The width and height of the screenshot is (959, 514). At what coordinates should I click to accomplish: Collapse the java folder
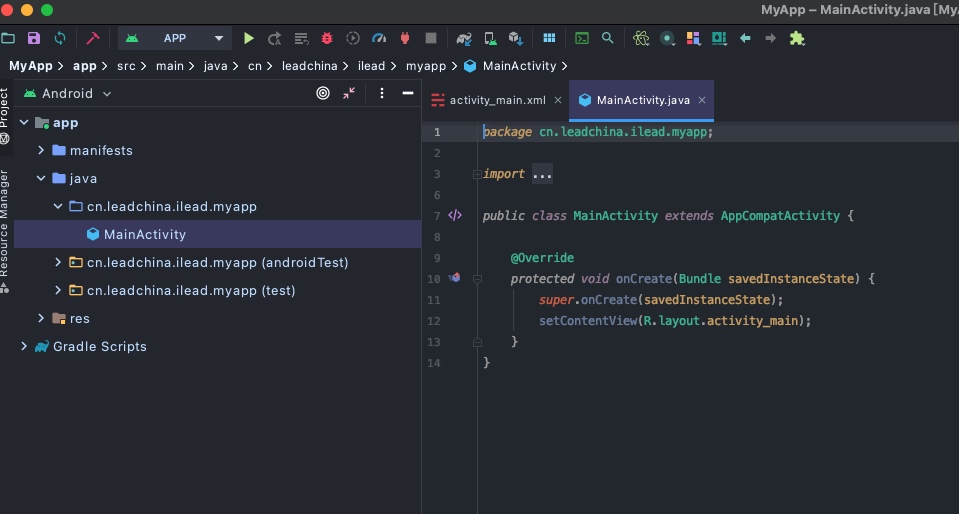pos(41,178)
